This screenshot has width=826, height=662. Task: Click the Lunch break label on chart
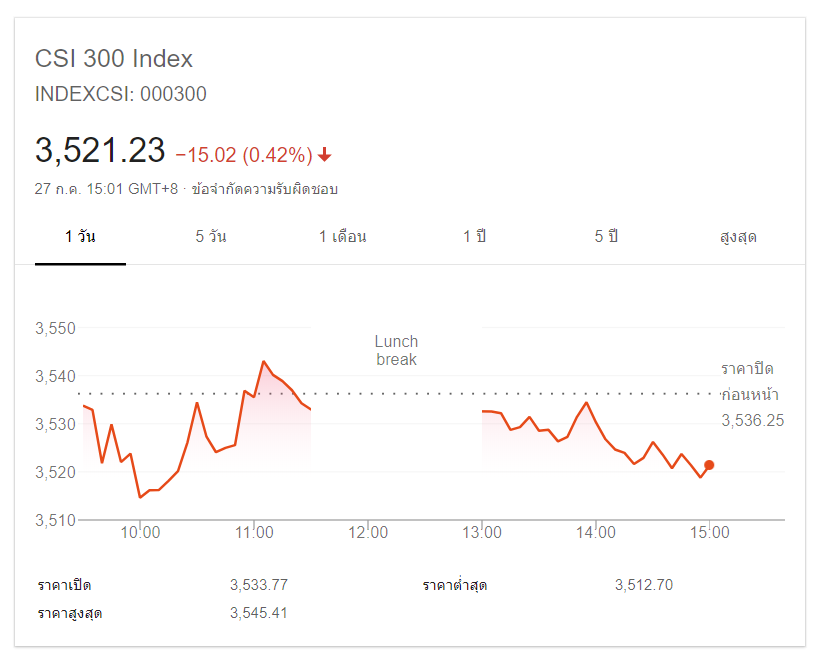coord(396,350)
